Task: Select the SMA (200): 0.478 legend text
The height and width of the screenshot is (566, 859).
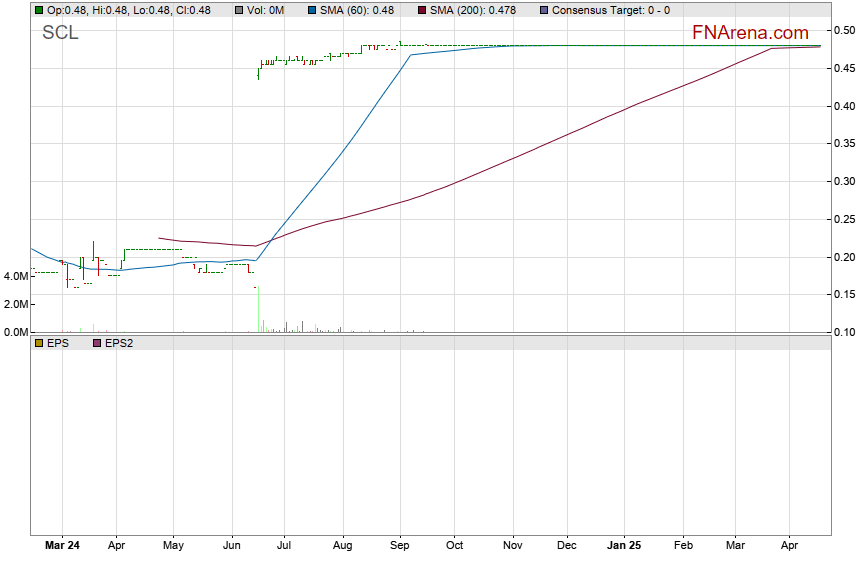Action: tap(472, 10)
